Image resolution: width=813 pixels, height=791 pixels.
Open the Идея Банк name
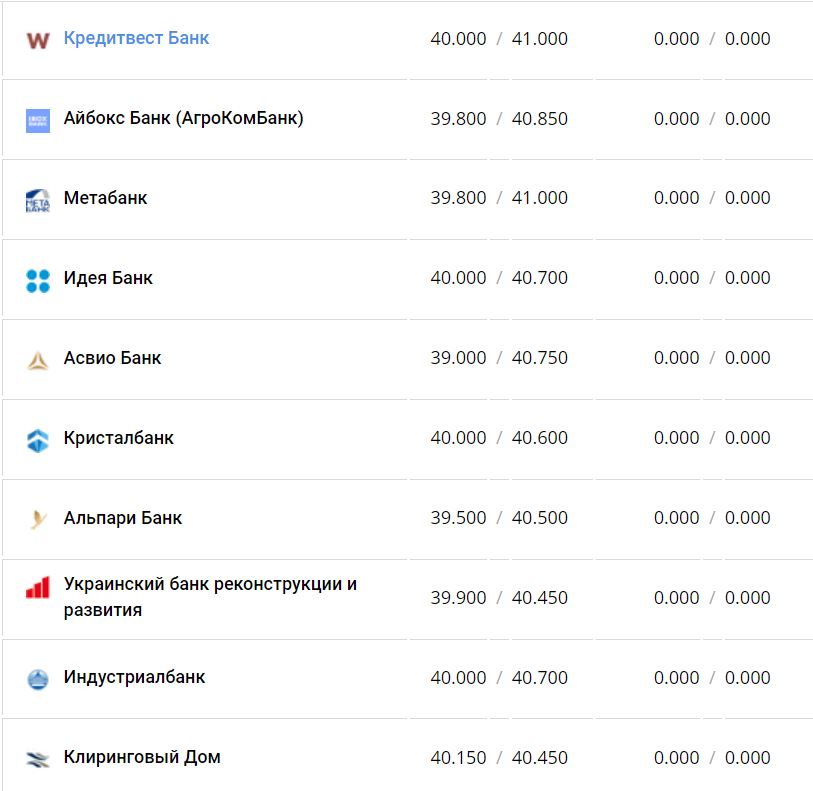click(108, 278)
